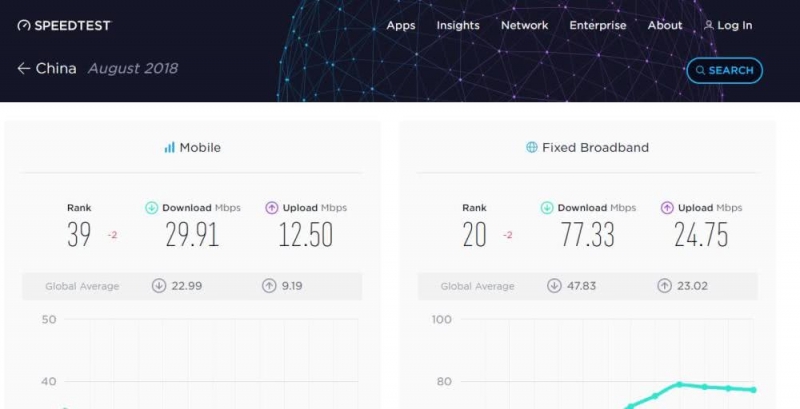Image resolution: width=800 pixels, height=409 pixels.
Task: Click Mobile global average download arrow icon
Action: click(x=159, y=286)
